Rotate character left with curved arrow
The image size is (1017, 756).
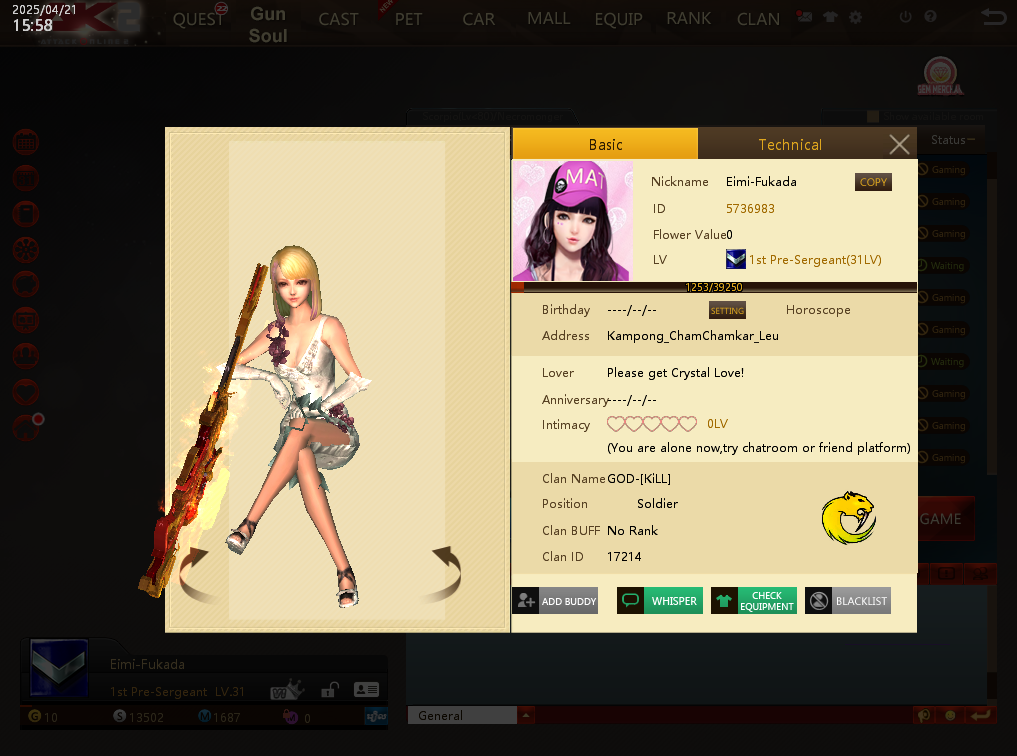(x=199, y=576)
